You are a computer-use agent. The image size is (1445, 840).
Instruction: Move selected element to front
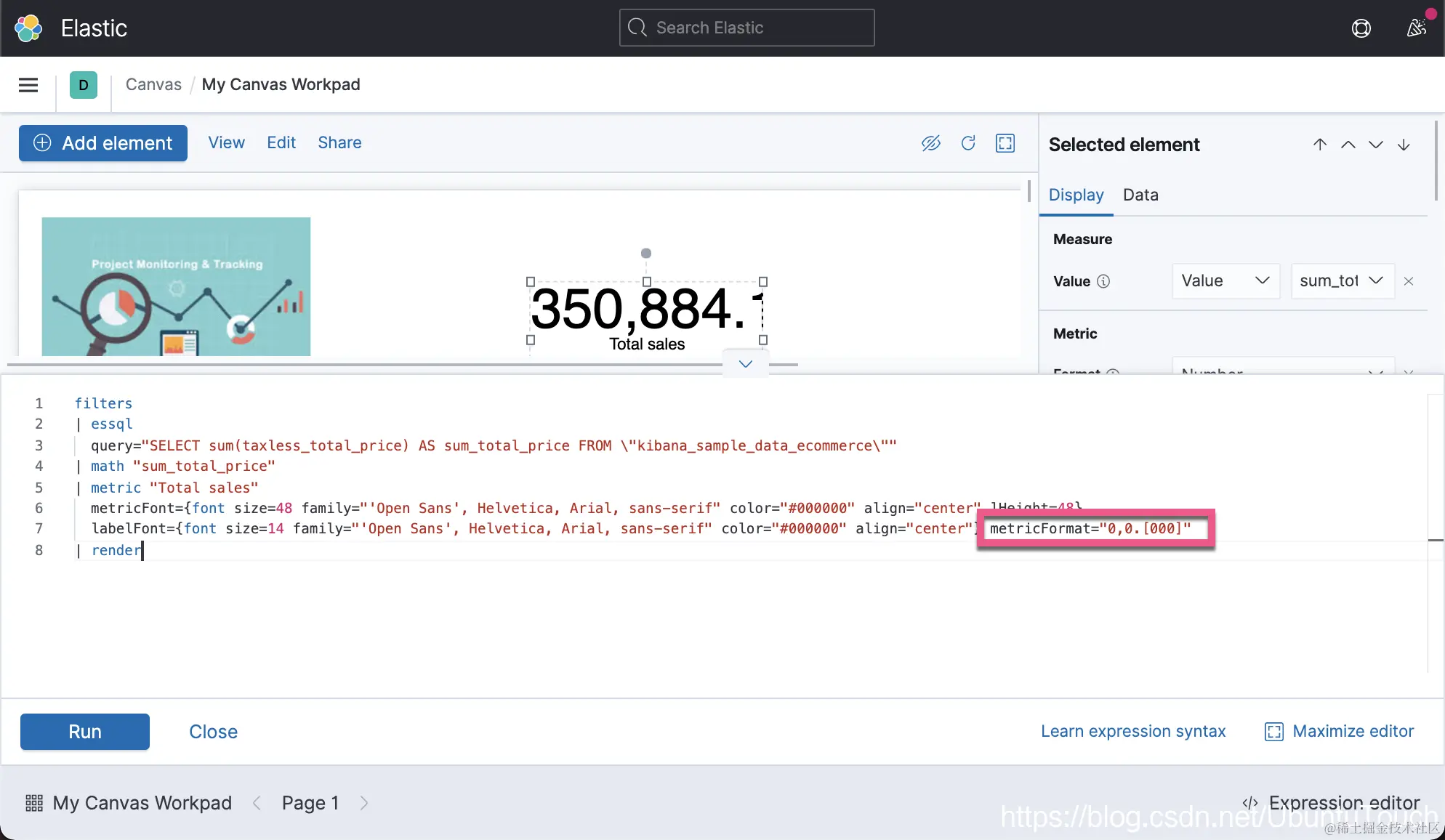pyautogui.click(x=1320, y=145)
